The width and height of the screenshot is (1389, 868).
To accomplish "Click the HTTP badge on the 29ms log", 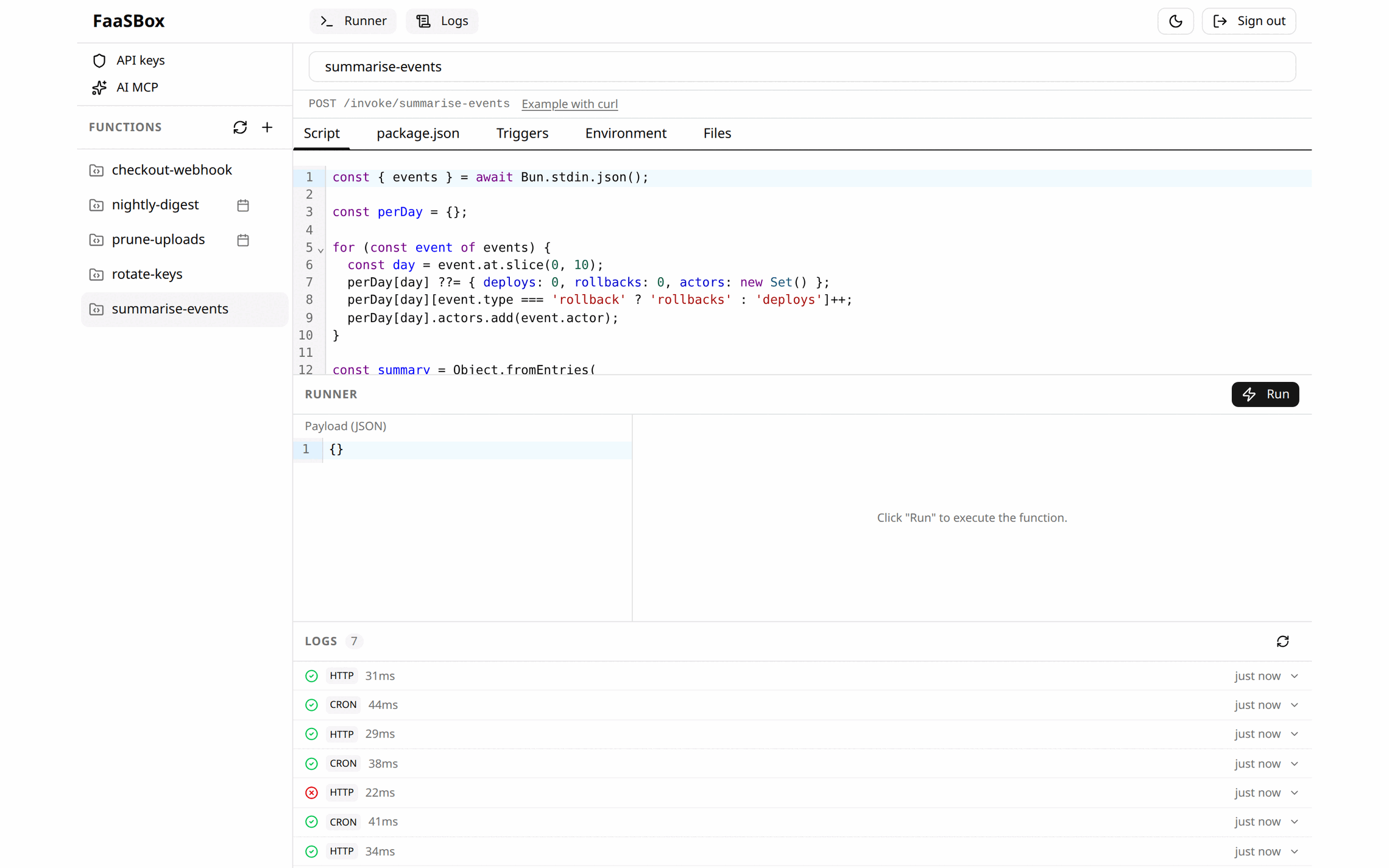I will pos(342,734).
